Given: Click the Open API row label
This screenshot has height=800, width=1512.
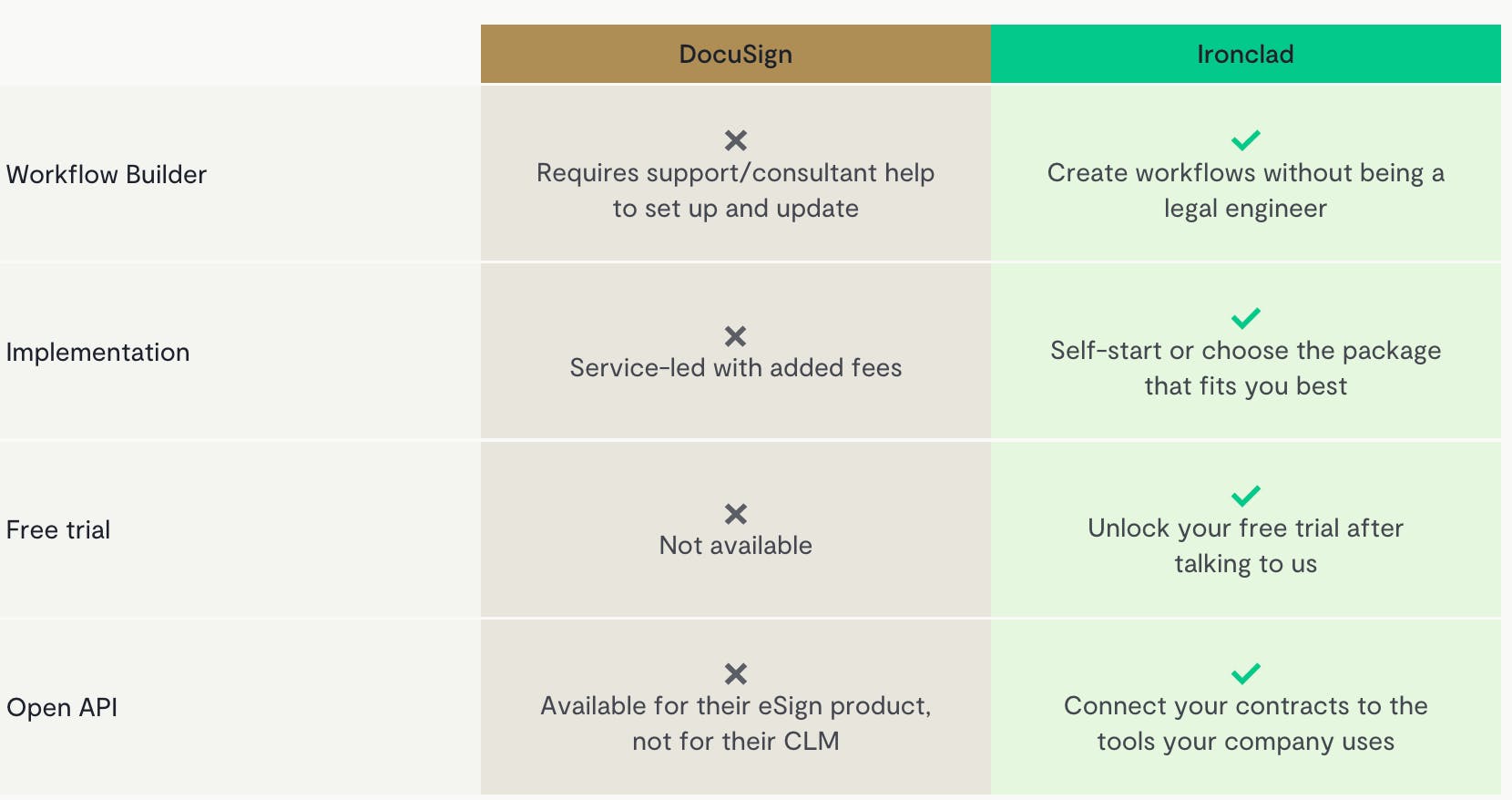Looking at the screenshot, I should tap(62, 707).
